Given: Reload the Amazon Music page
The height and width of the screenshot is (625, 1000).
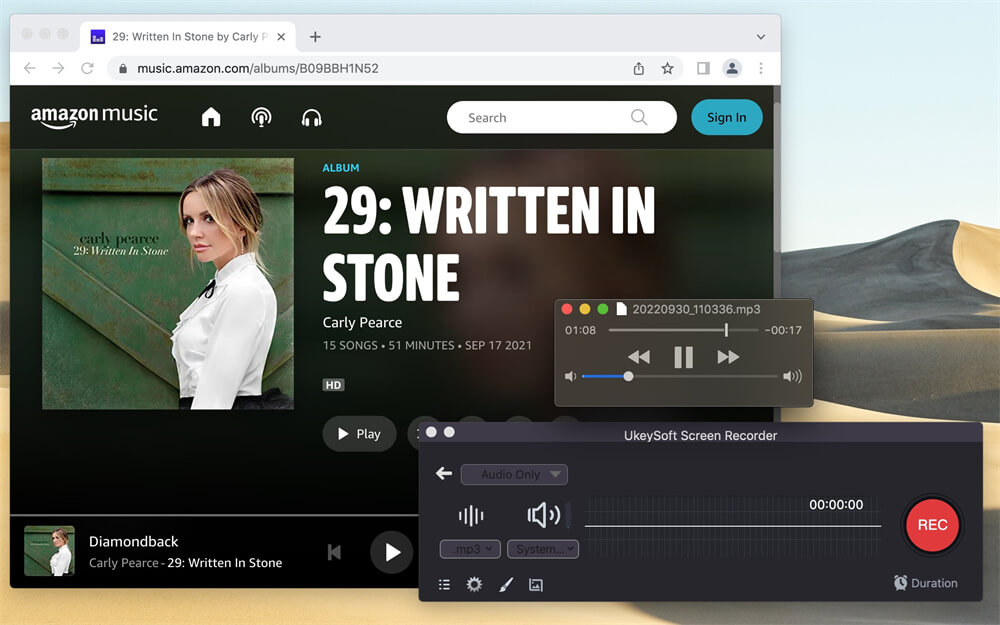Looking at the screenshot, I should 87,68.
